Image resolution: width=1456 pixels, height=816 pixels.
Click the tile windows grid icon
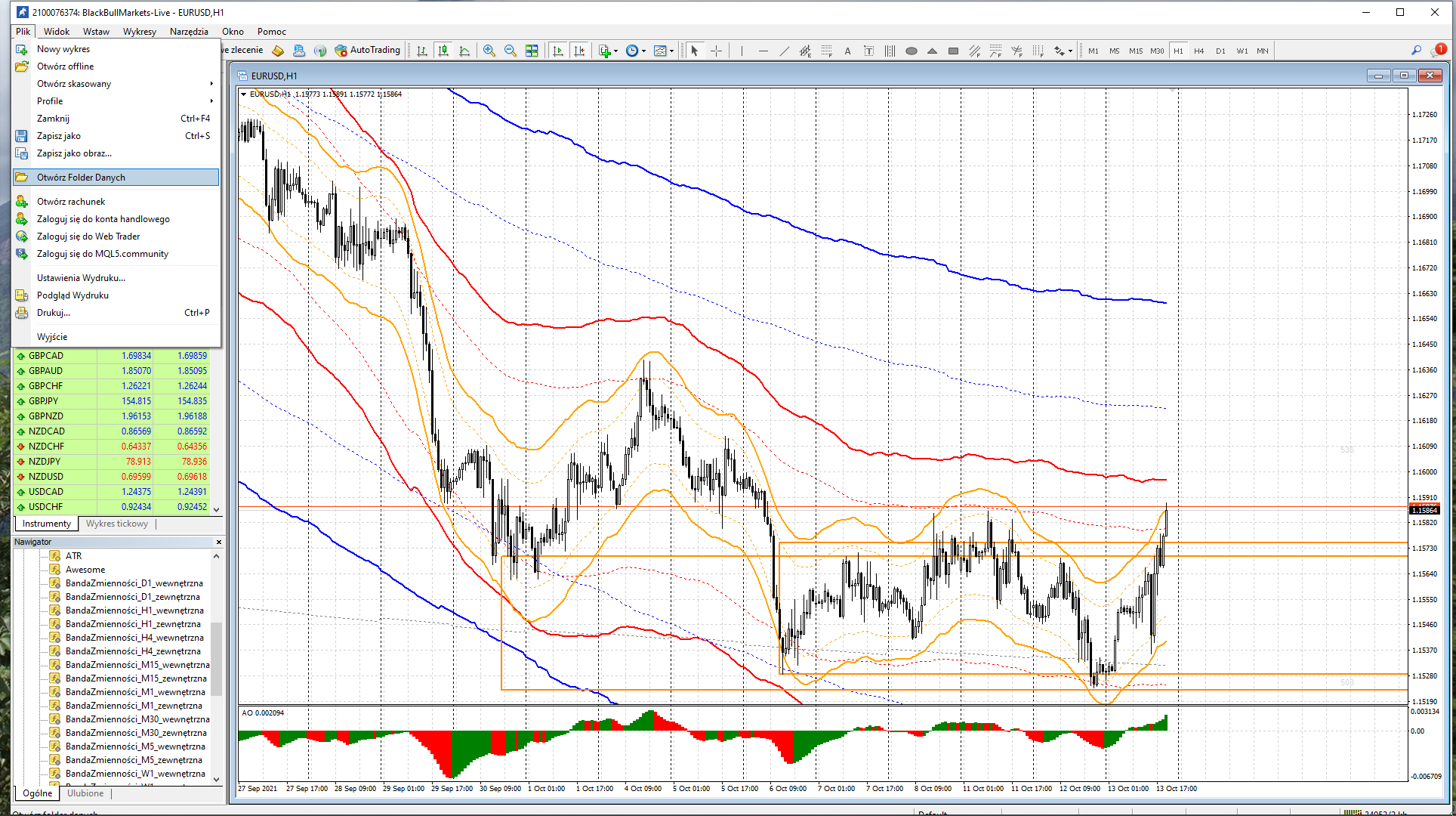coord(532,51)
